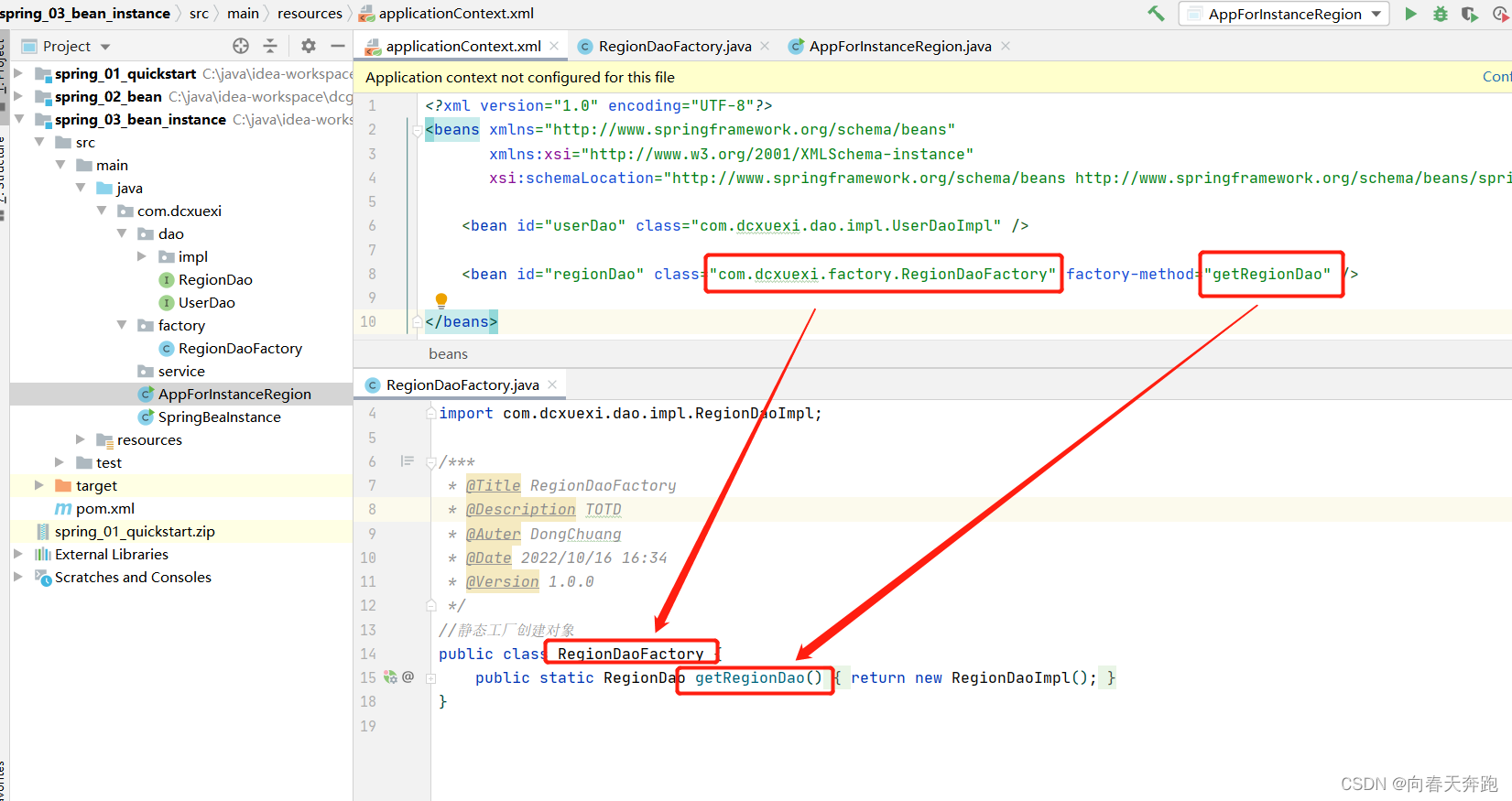This screenshot has height=801, width=1512.
Task: Fold the beans tag on line 2
Action: [418, 130]
